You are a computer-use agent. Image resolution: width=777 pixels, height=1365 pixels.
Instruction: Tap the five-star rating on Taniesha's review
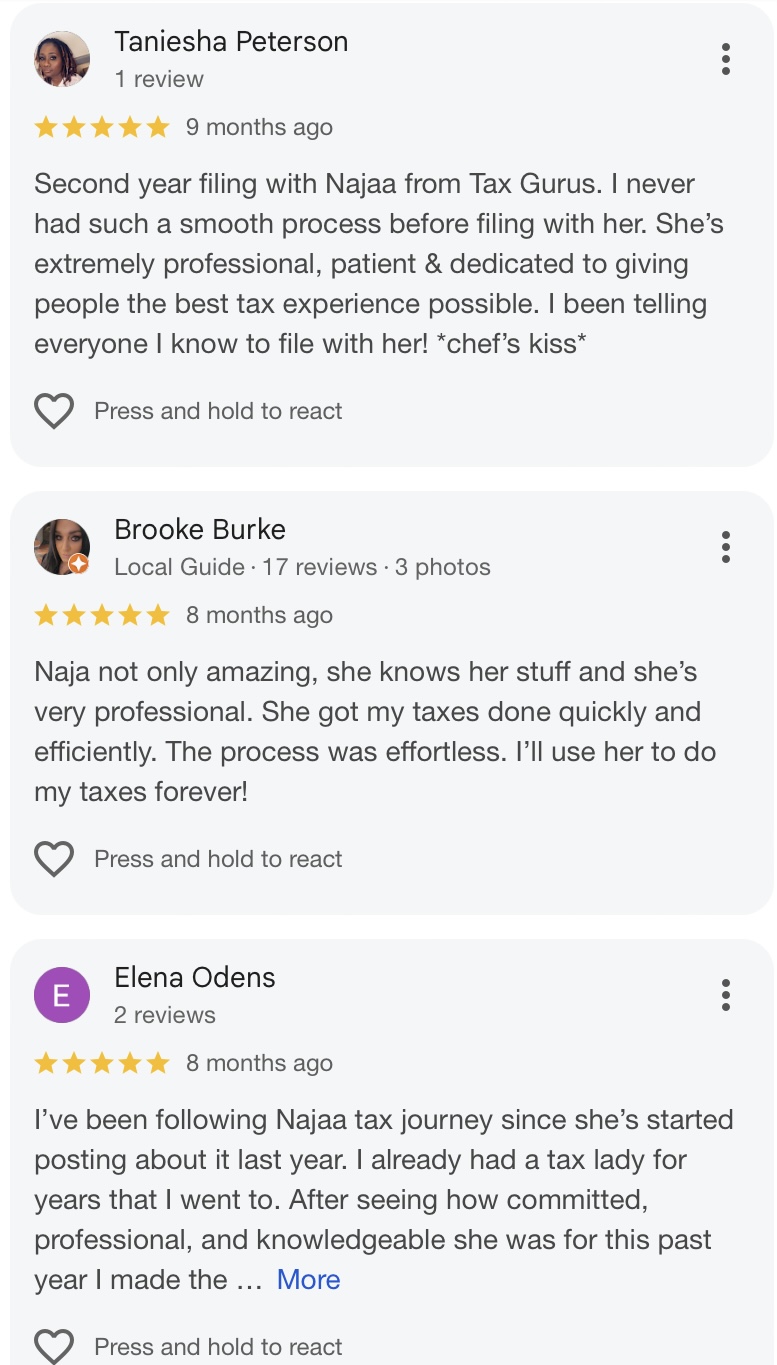(102, 127)
